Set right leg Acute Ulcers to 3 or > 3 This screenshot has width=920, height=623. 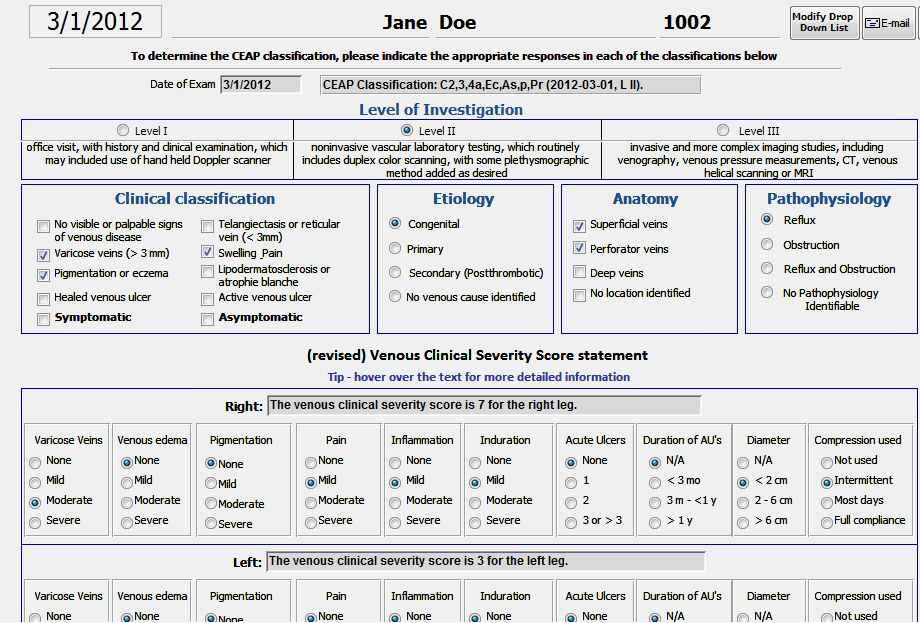[571, 523]
